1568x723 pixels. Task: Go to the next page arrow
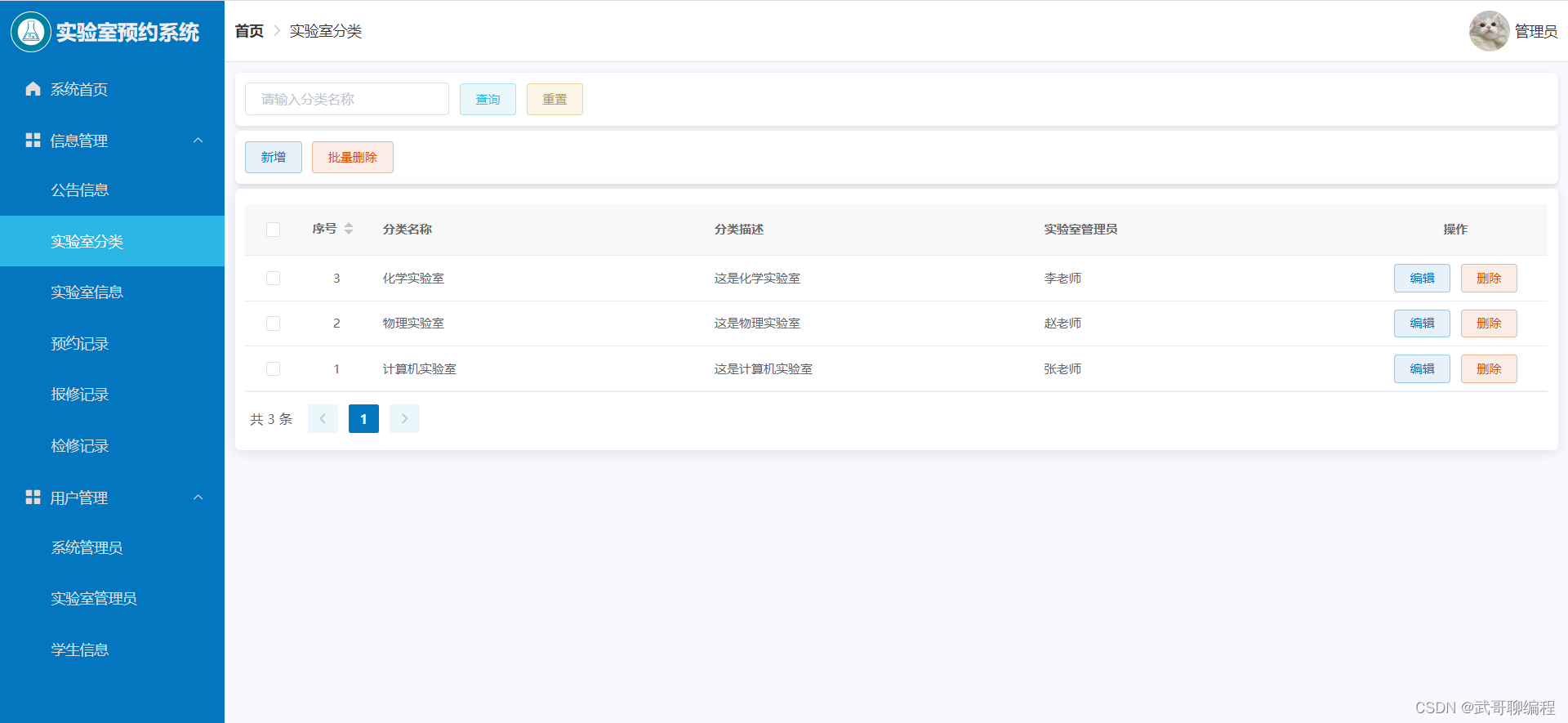pos(404,419)
